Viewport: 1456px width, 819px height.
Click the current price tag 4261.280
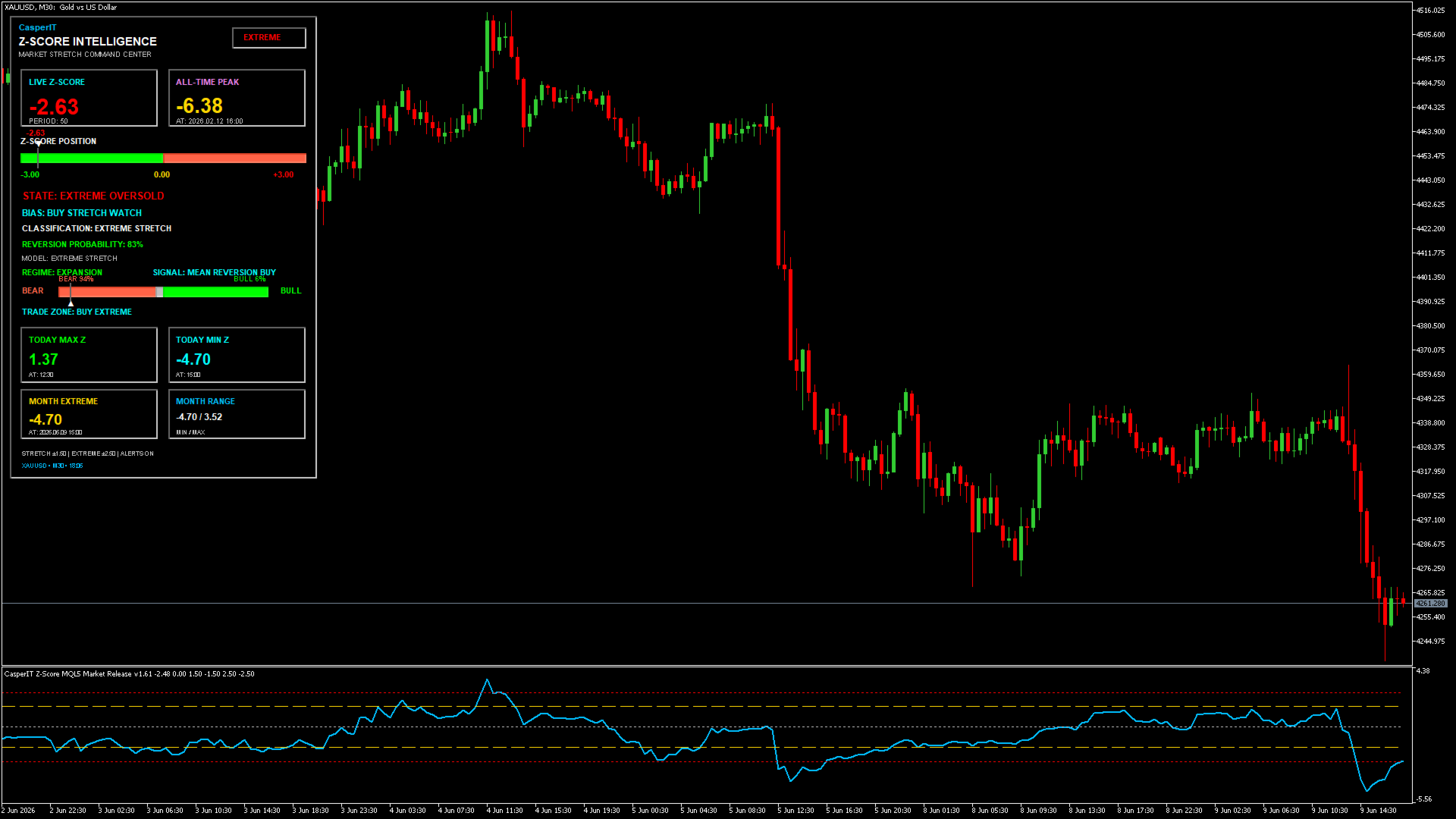(x=1431, y=604)
